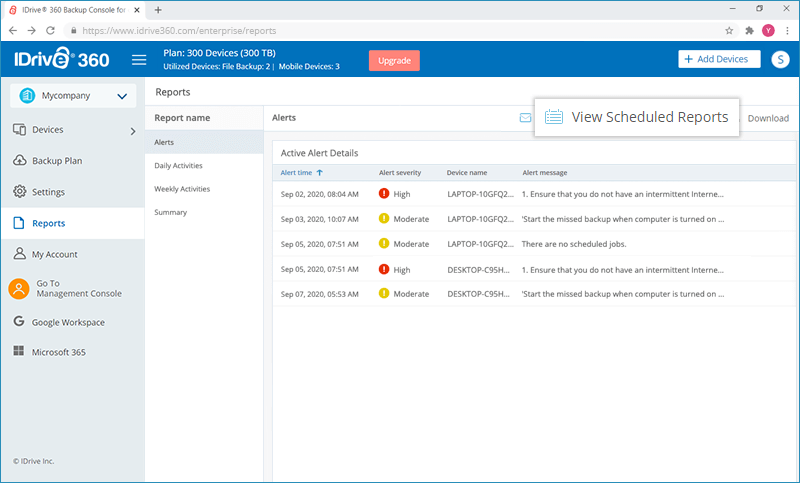Click the Download link

coord(768,118)
